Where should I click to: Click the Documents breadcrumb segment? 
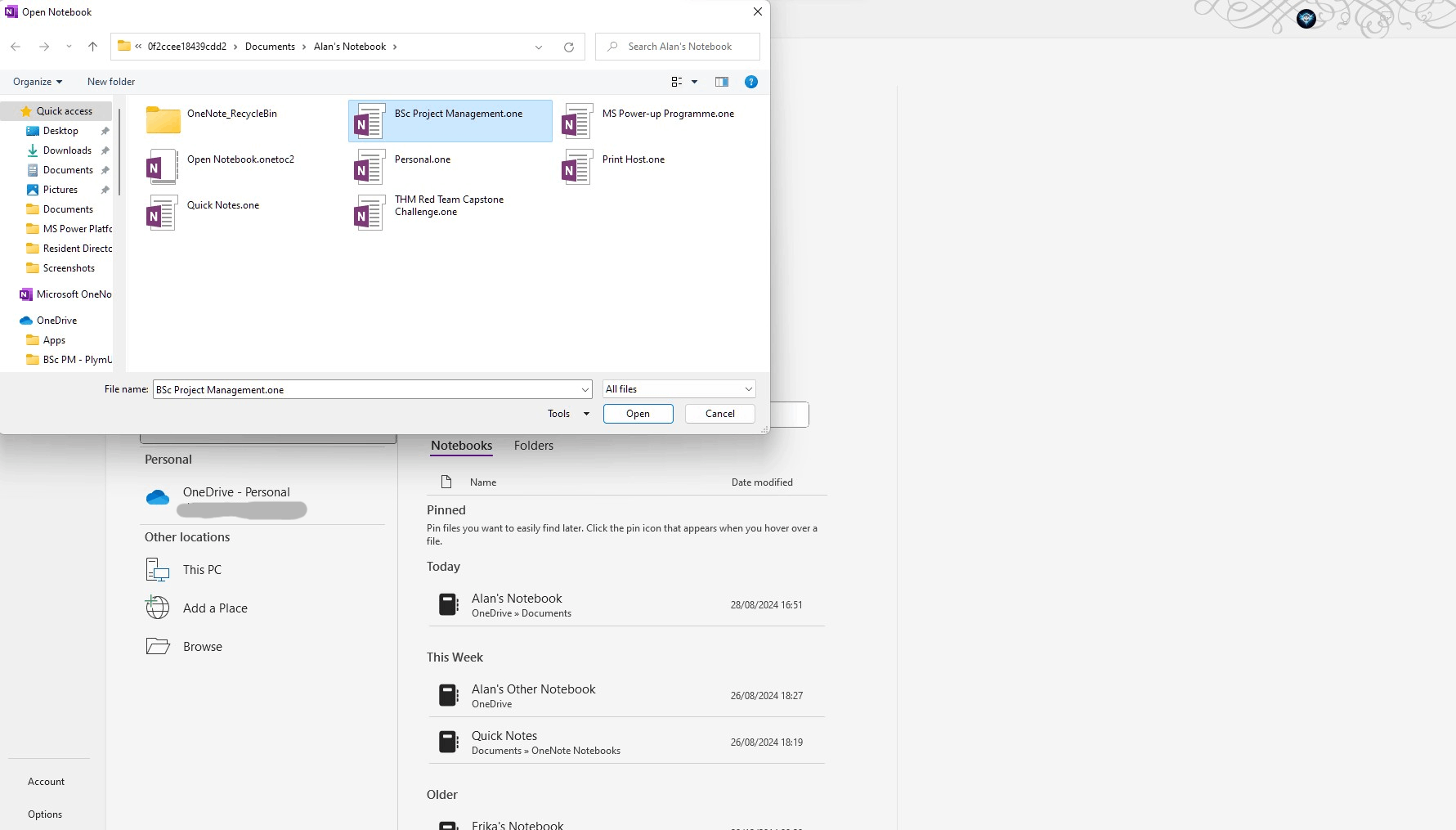(x=270, y=47)
